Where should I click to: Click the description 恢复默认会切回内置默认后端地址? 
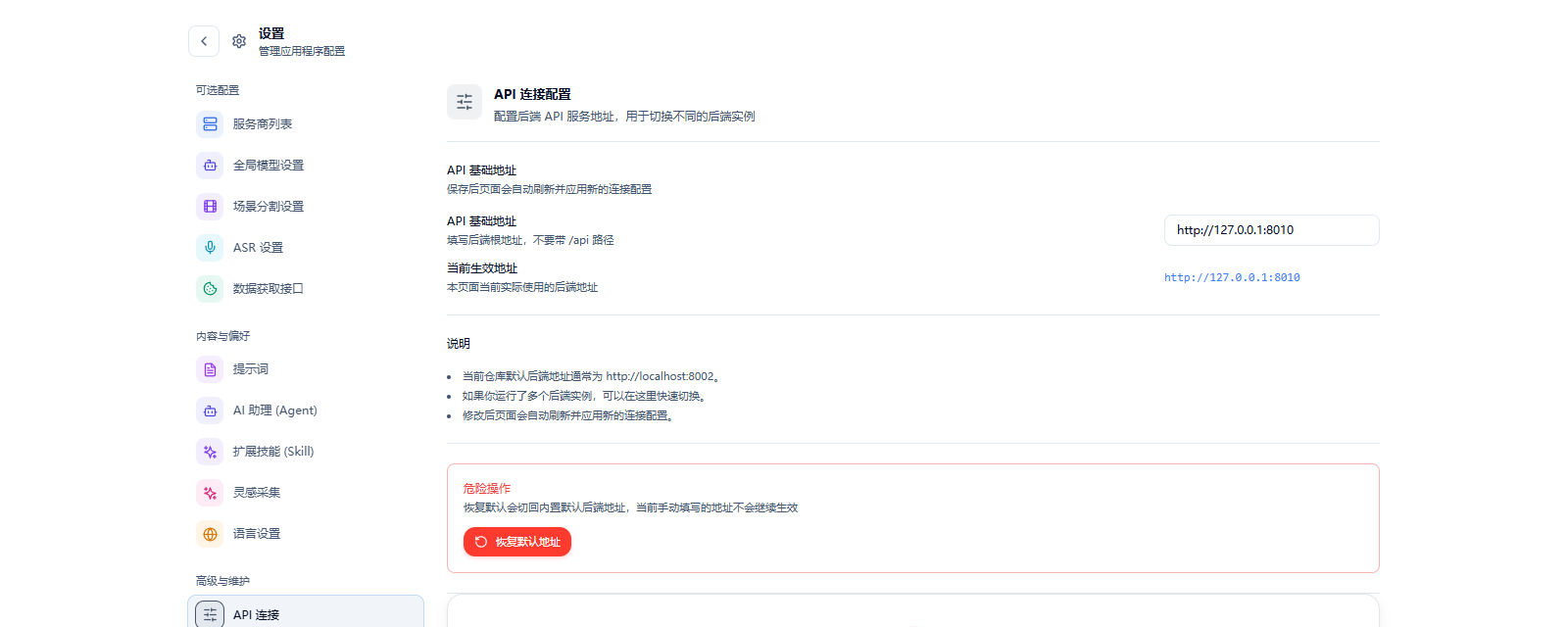[631, 507]
